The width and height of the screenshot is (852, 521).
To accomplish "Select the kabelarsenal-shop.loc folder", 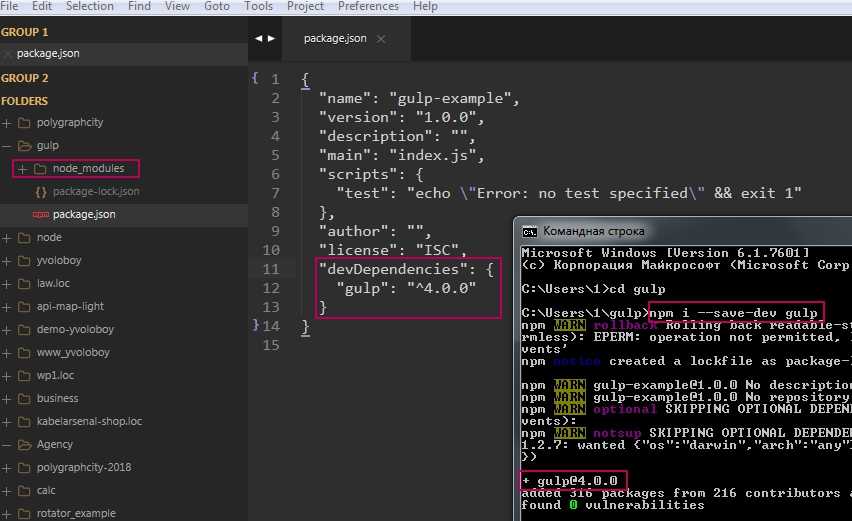I will tap(89, 421).
